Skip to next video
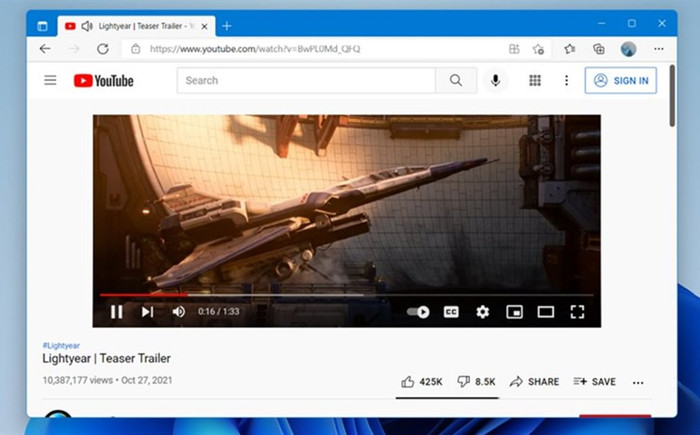This screenshot has width=700, height=435. [147, 312]
